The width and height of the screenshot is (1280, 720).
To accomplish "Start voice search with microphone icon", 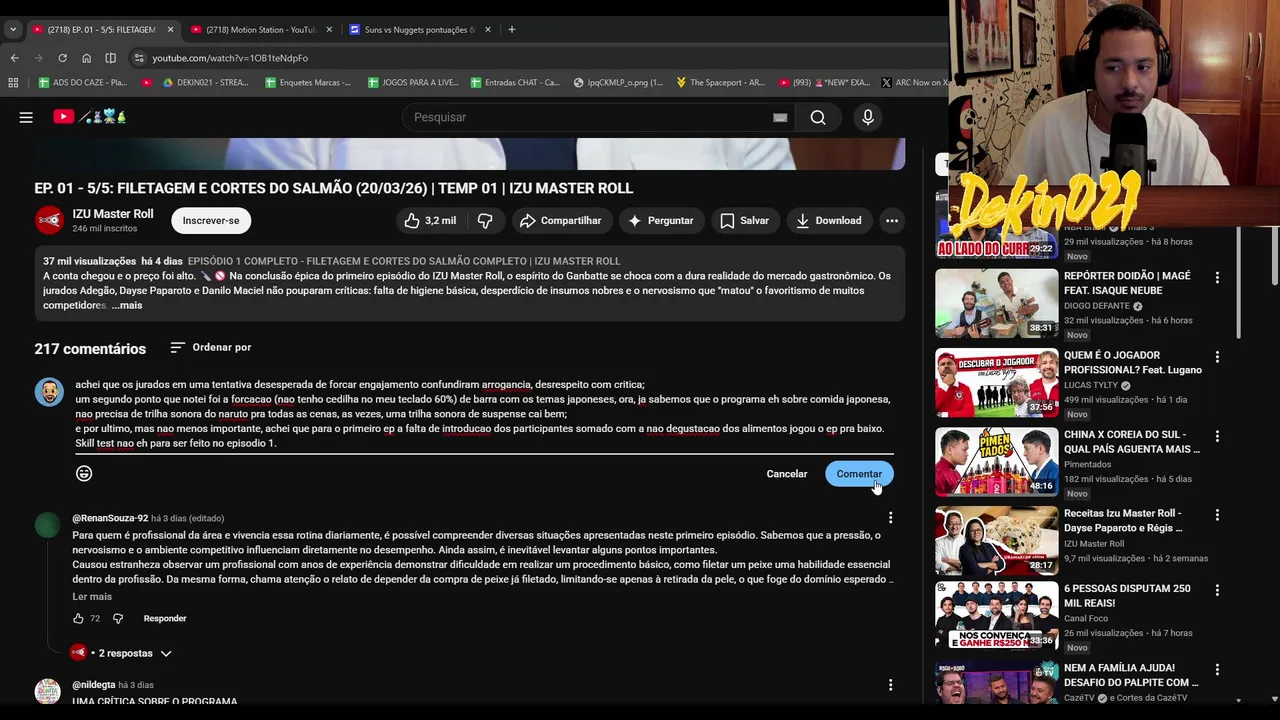I will click(x=868, y=117).
